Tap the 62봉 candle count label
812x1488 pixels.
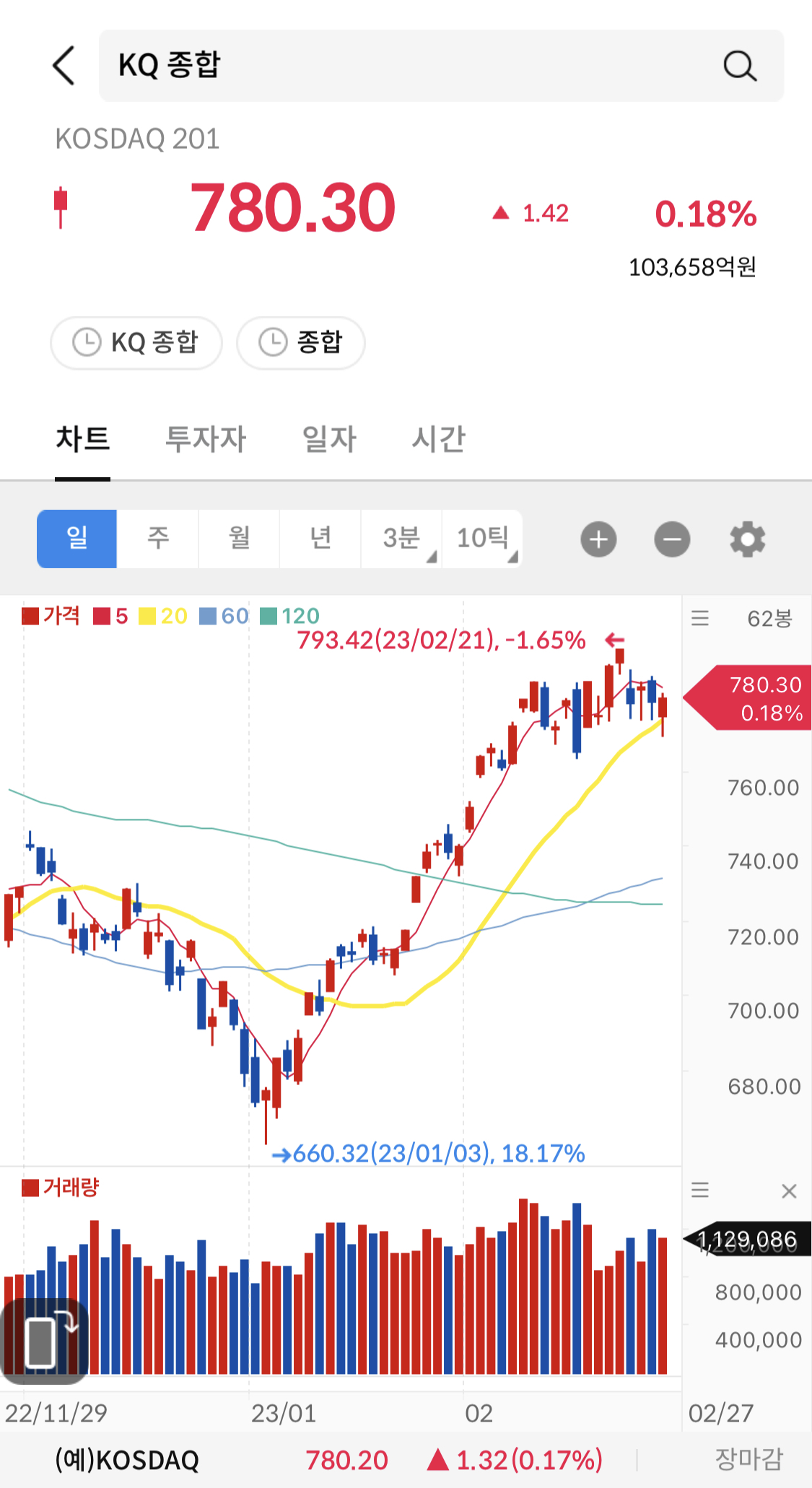pyautogui.click(x=769, y=619)
